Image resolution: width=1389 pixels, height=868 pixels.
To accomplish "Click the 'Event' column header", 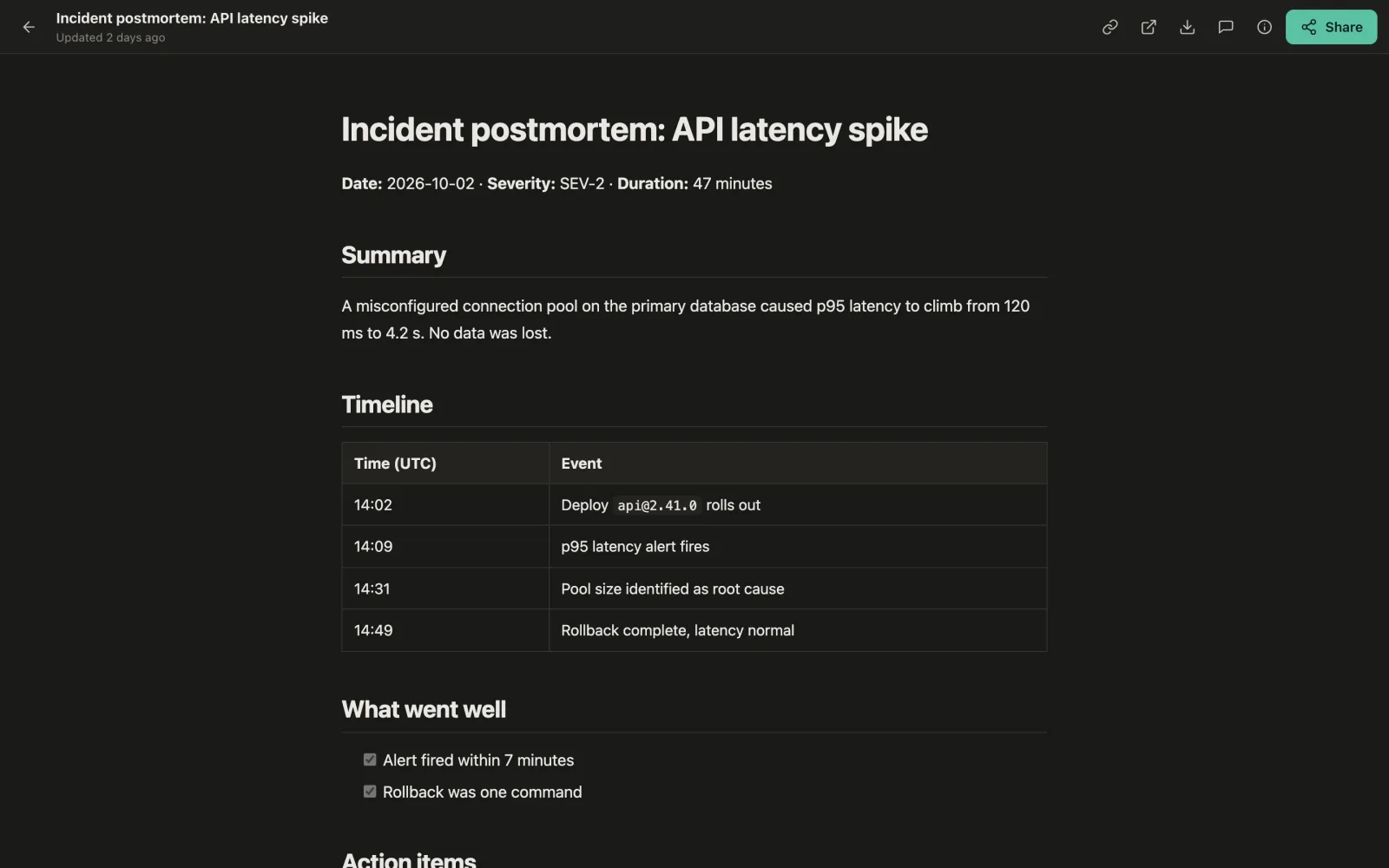I will coord(798,464).
